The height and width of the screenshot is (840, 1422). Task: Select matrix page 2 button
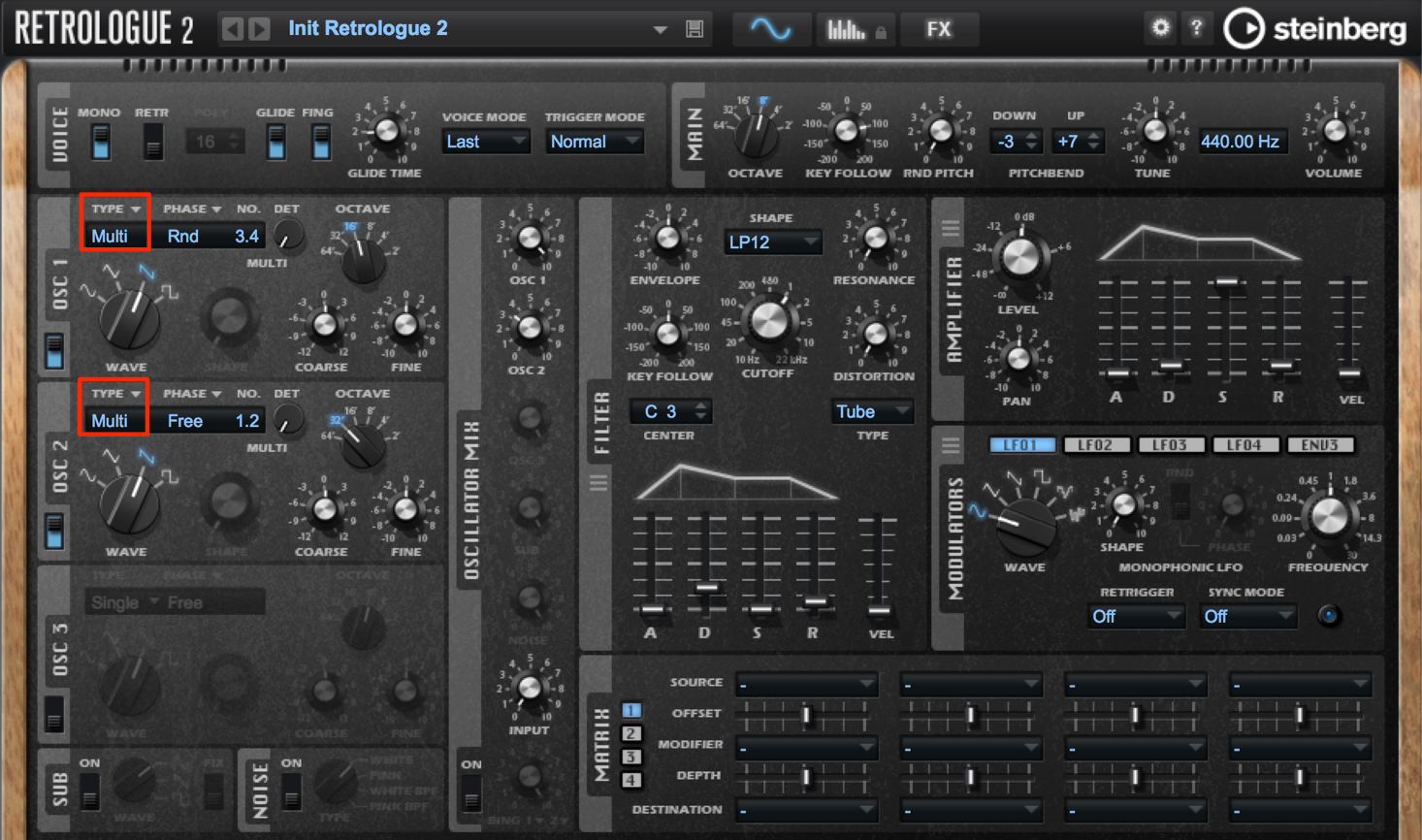[x=631, y=733]
